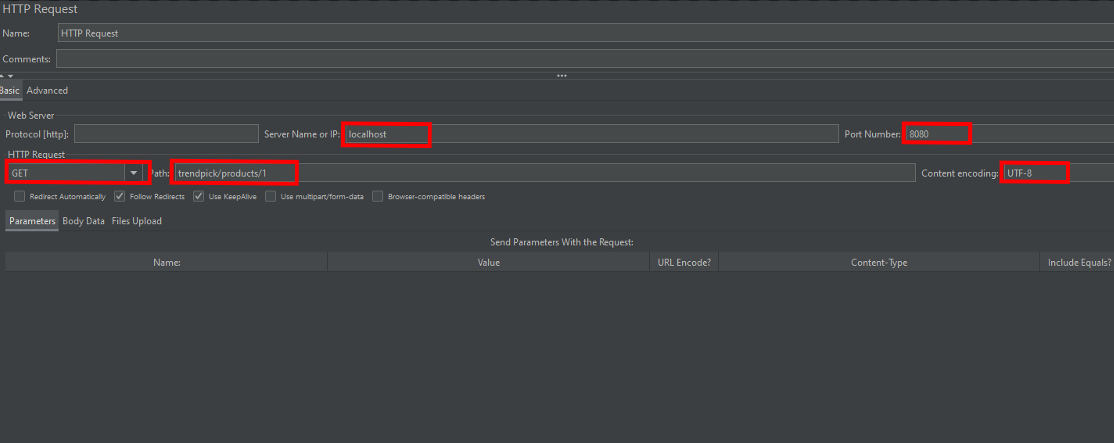Switch to the Advanced tab
The height and width of the screenshot is (443, 1114).
[47, 90]
